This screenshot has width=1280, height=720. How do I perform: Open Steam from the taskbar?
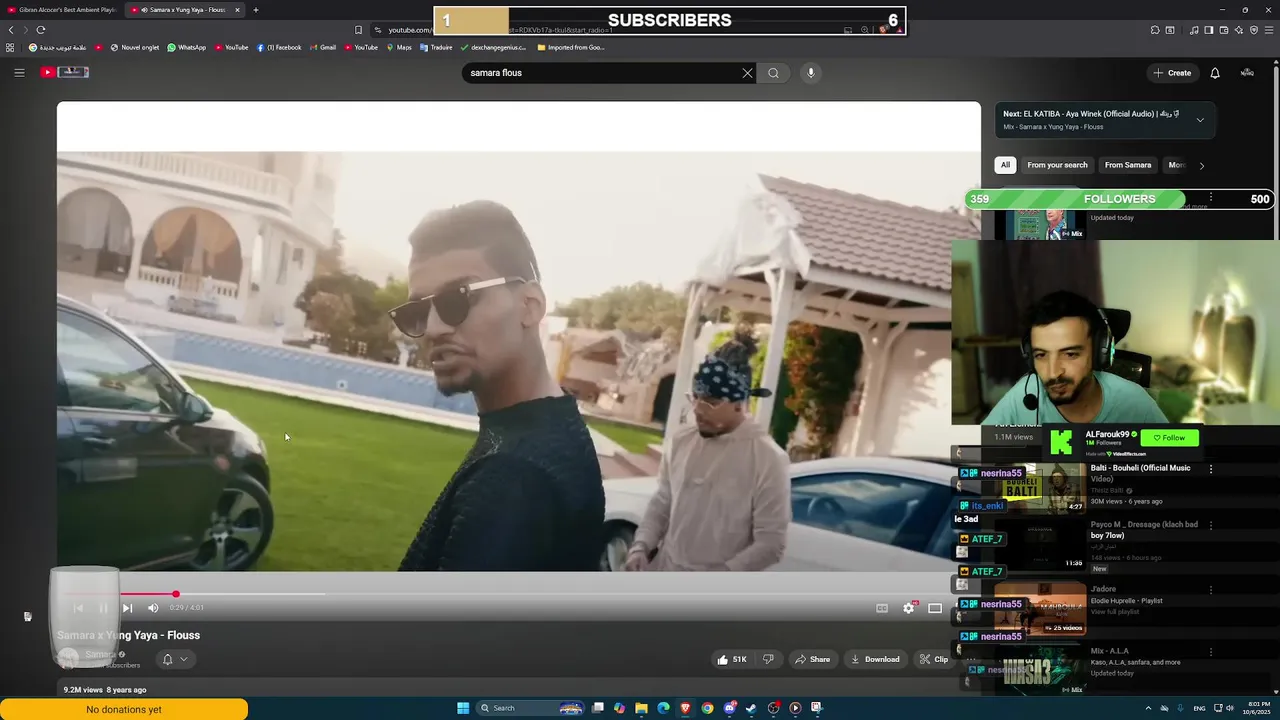click(751, 708)
